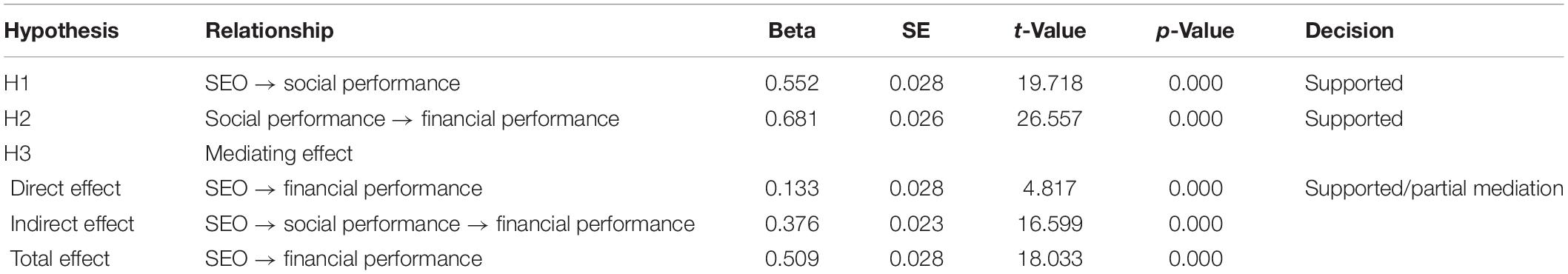Click the Beta value 0.552
The height and width of the screenshot is (274, 1568).
(x=792, y=83)
